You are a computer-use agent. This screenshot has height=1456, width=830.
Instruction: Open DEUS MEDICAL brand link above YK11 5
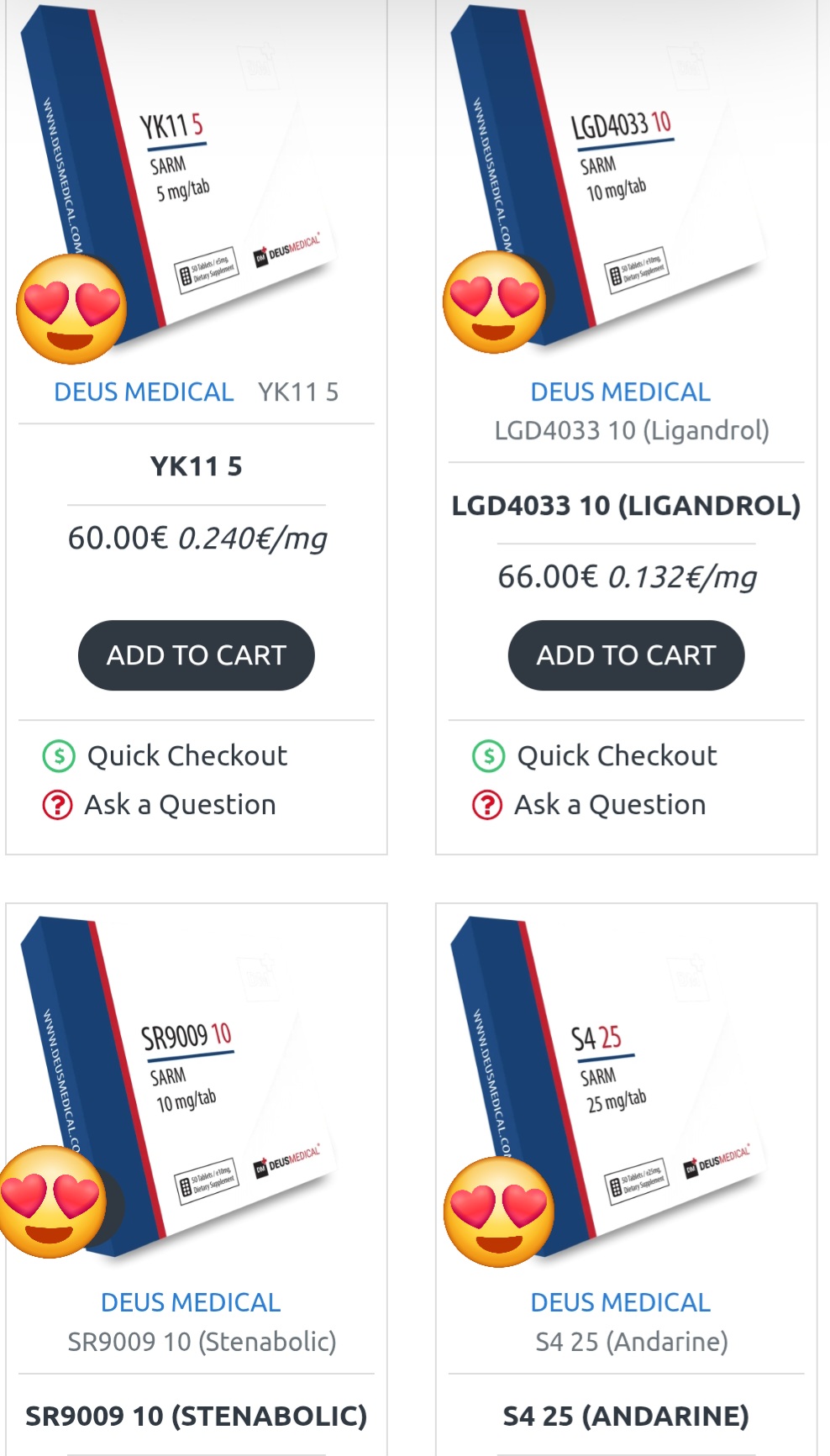[x=144, y=392]
